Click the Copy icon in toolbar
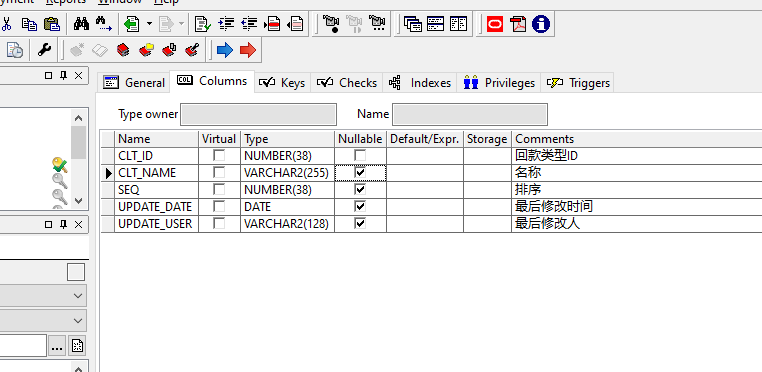Viewport: 762px width, 372px height. click(x=30, y=23)
